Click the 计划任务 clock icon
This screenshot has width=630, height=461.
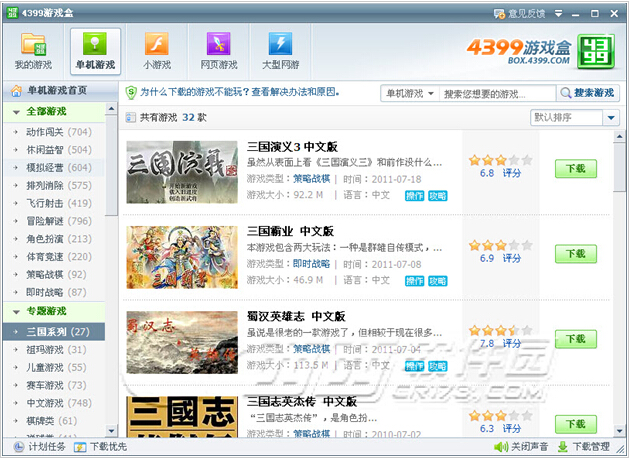(18, 447)
